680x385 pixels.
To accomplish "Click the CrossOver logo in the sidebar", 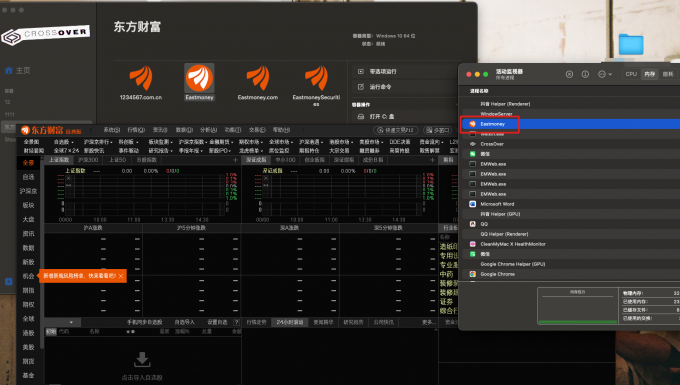I will tap(46, 34).
